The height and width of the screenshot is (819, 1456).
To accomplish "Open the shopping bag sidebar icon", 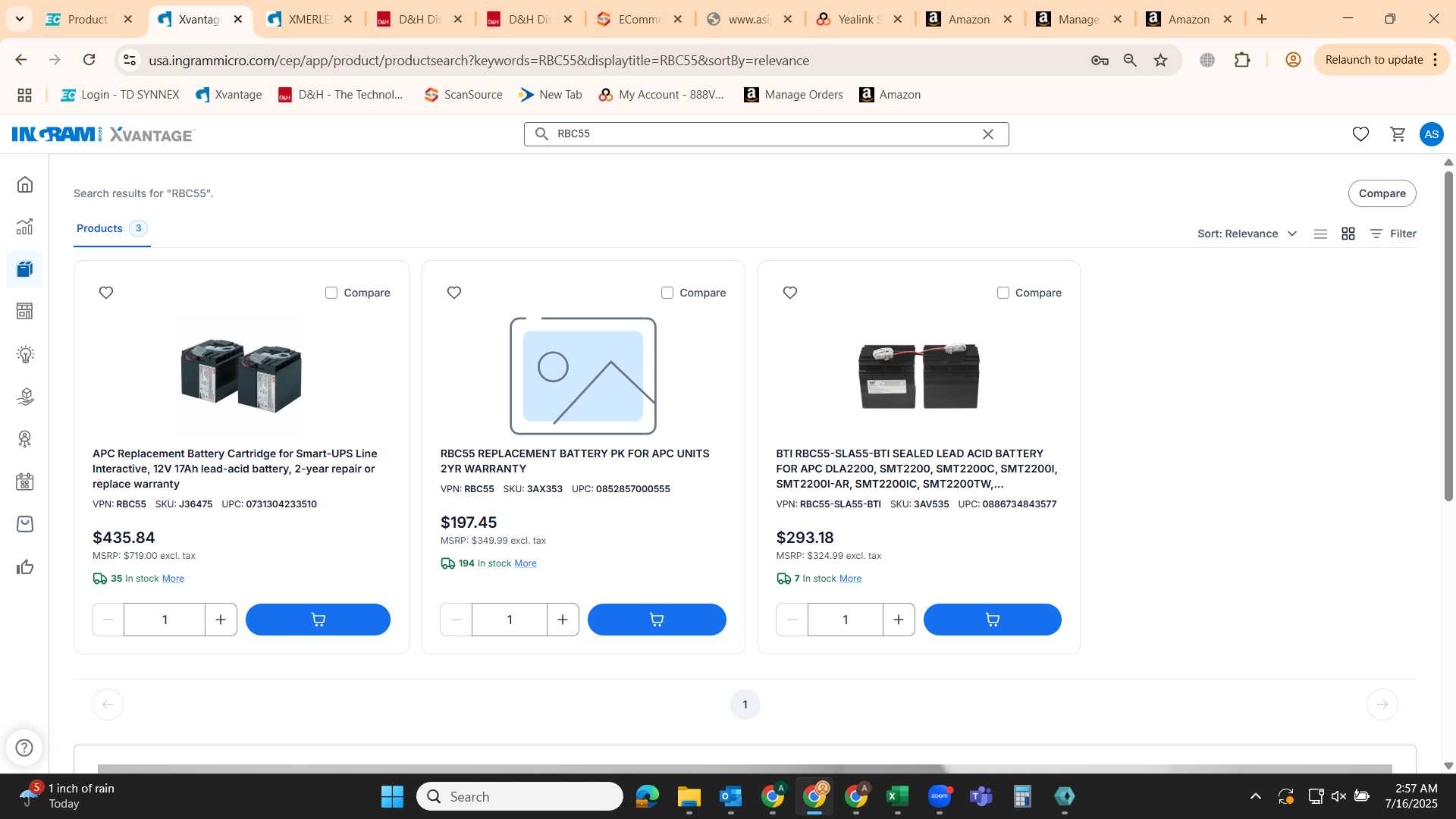I will 25,524.
